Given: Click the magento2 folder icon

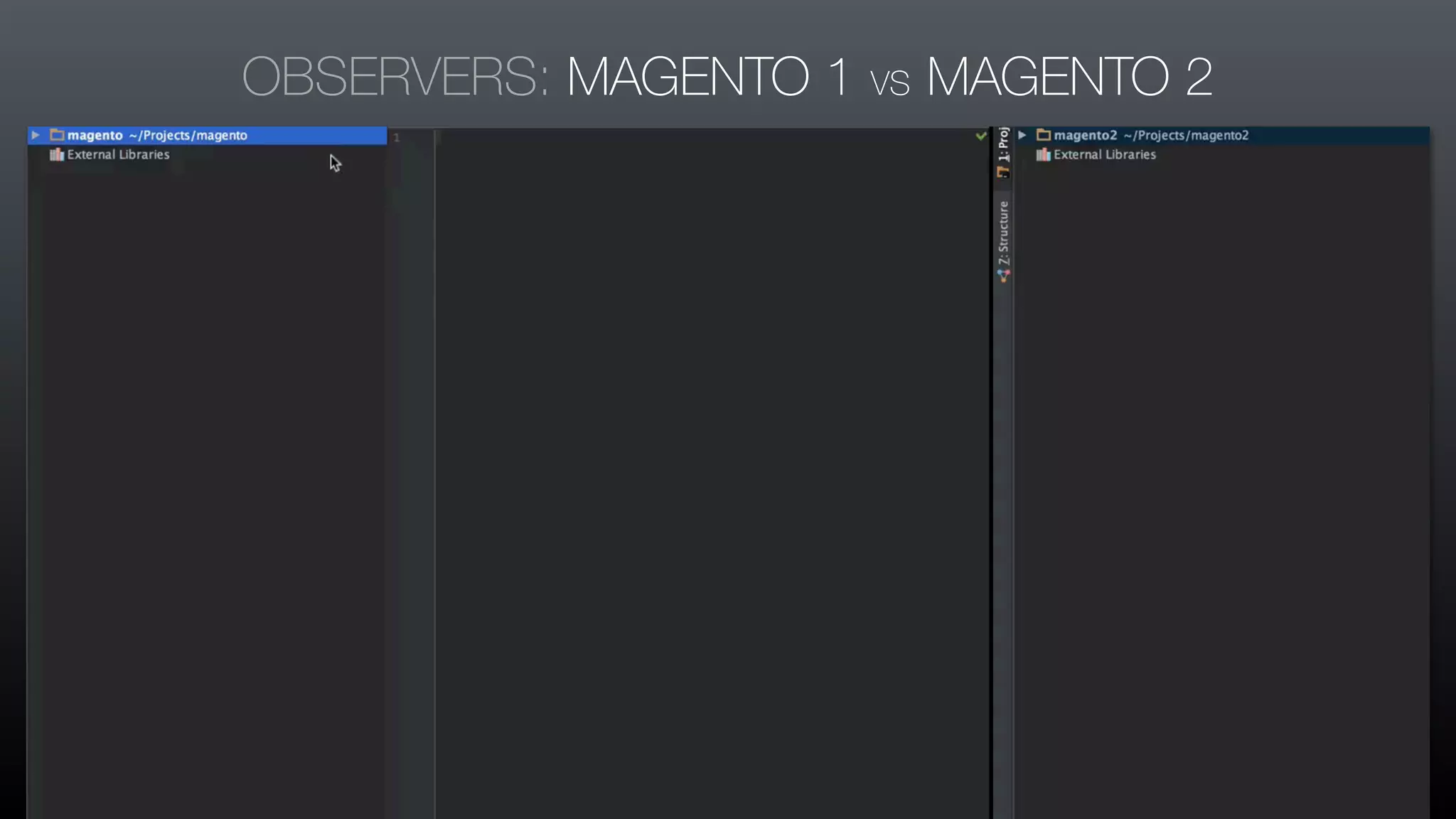Looking at the screenshot, I should 1043,135.
